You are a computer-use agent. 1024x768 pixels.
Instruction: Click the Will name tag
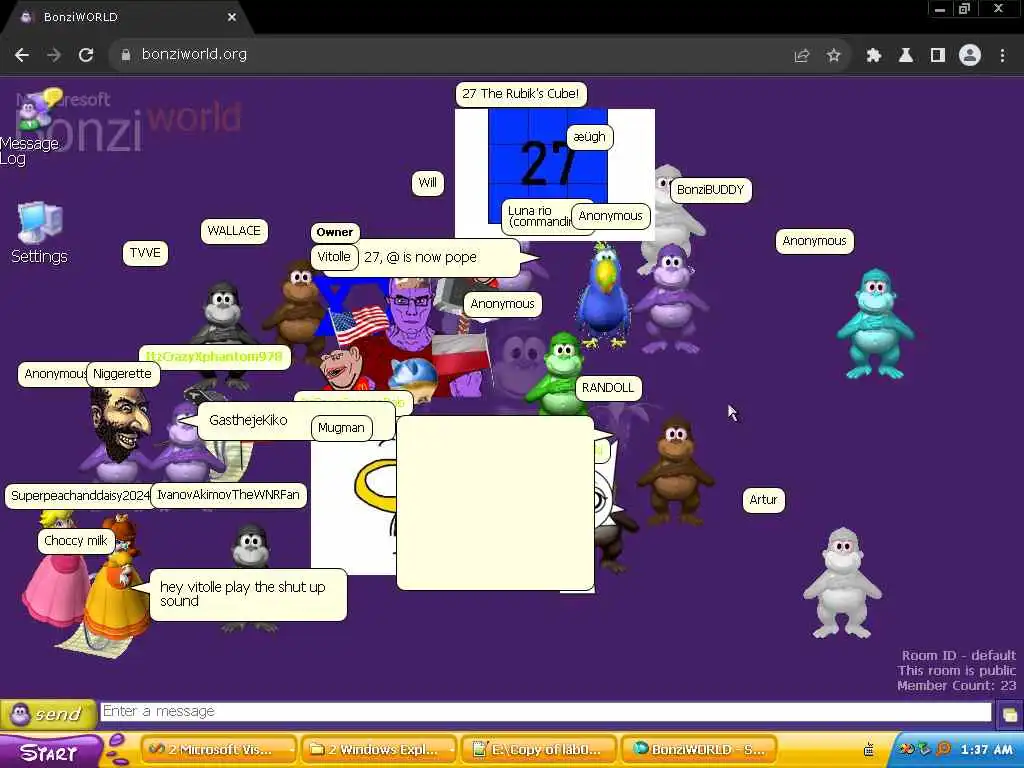click(x=428, y=183)
